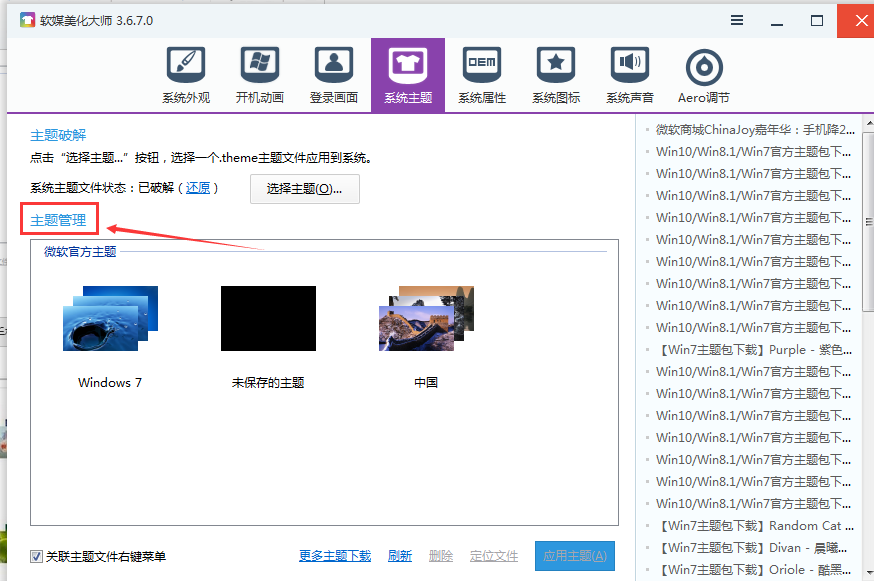The width and height of the screenshot is (874, 581).
Task: Switch to the 系统主题 tab
Action: (407, 73)
